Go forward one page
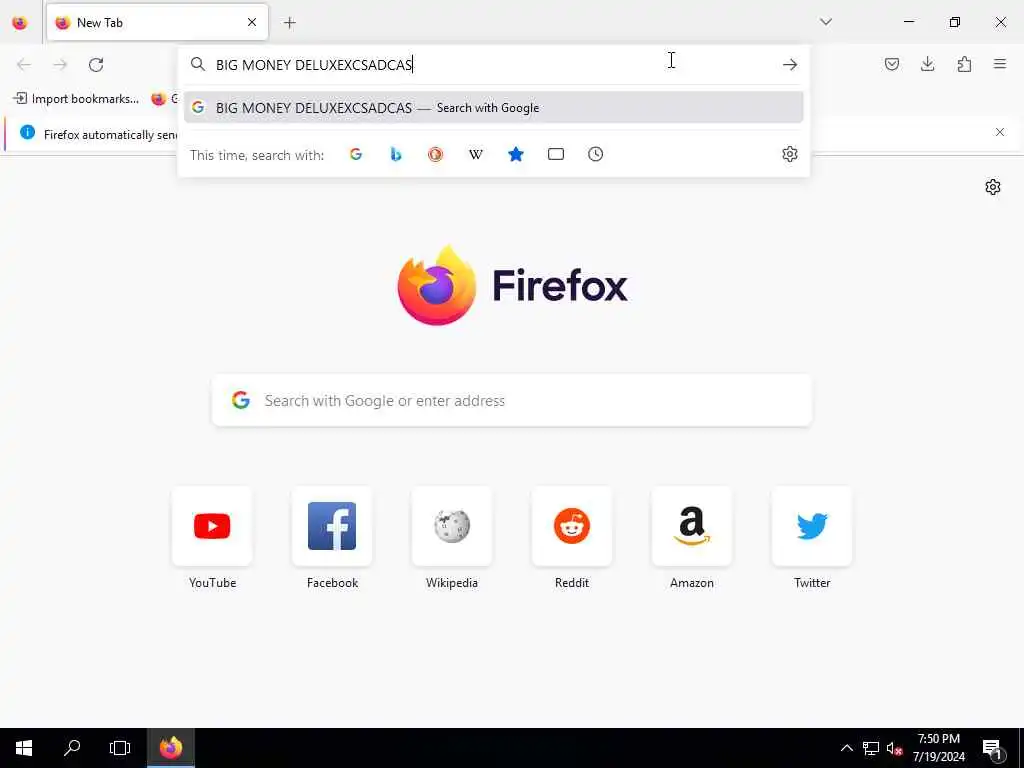 pyautogui.click(x=60, y=65)
